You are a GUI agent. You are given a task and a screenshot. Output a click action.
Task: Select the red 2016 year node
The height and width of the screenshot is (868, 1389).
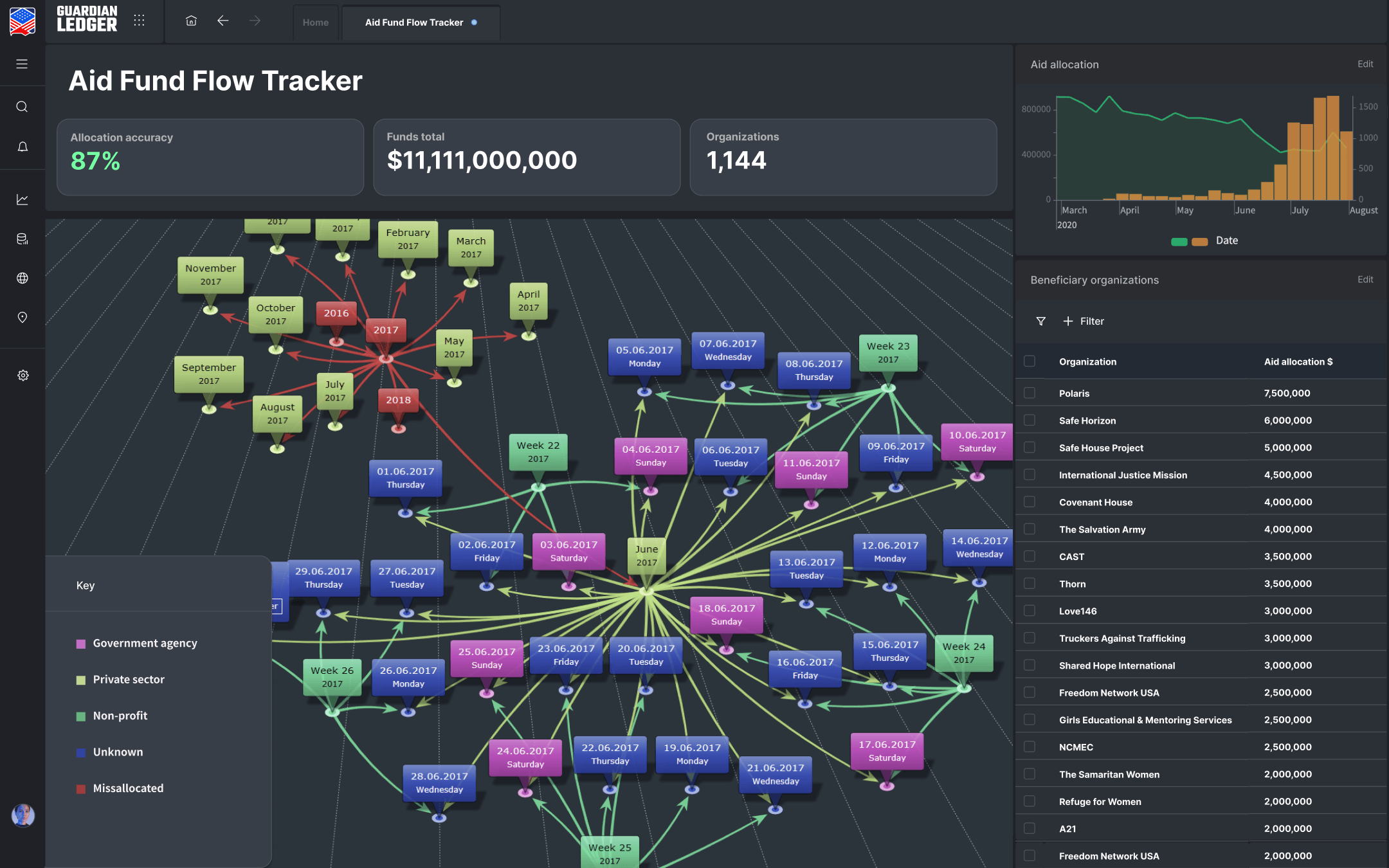tap(336, 313)
